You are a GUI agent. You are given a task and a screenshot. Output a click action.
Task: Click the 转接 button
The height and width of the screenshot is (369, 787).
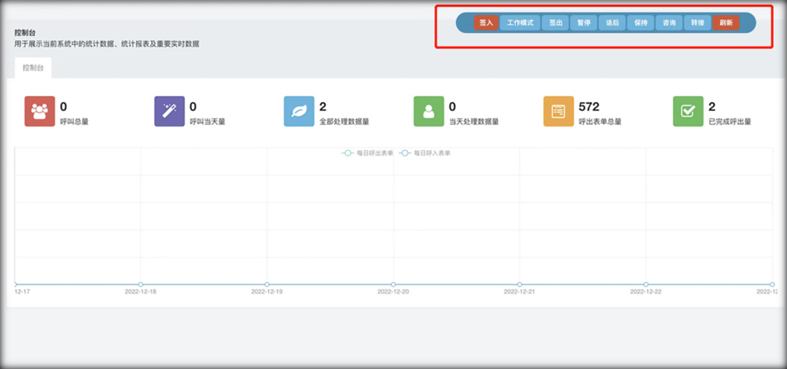point(698,23)
